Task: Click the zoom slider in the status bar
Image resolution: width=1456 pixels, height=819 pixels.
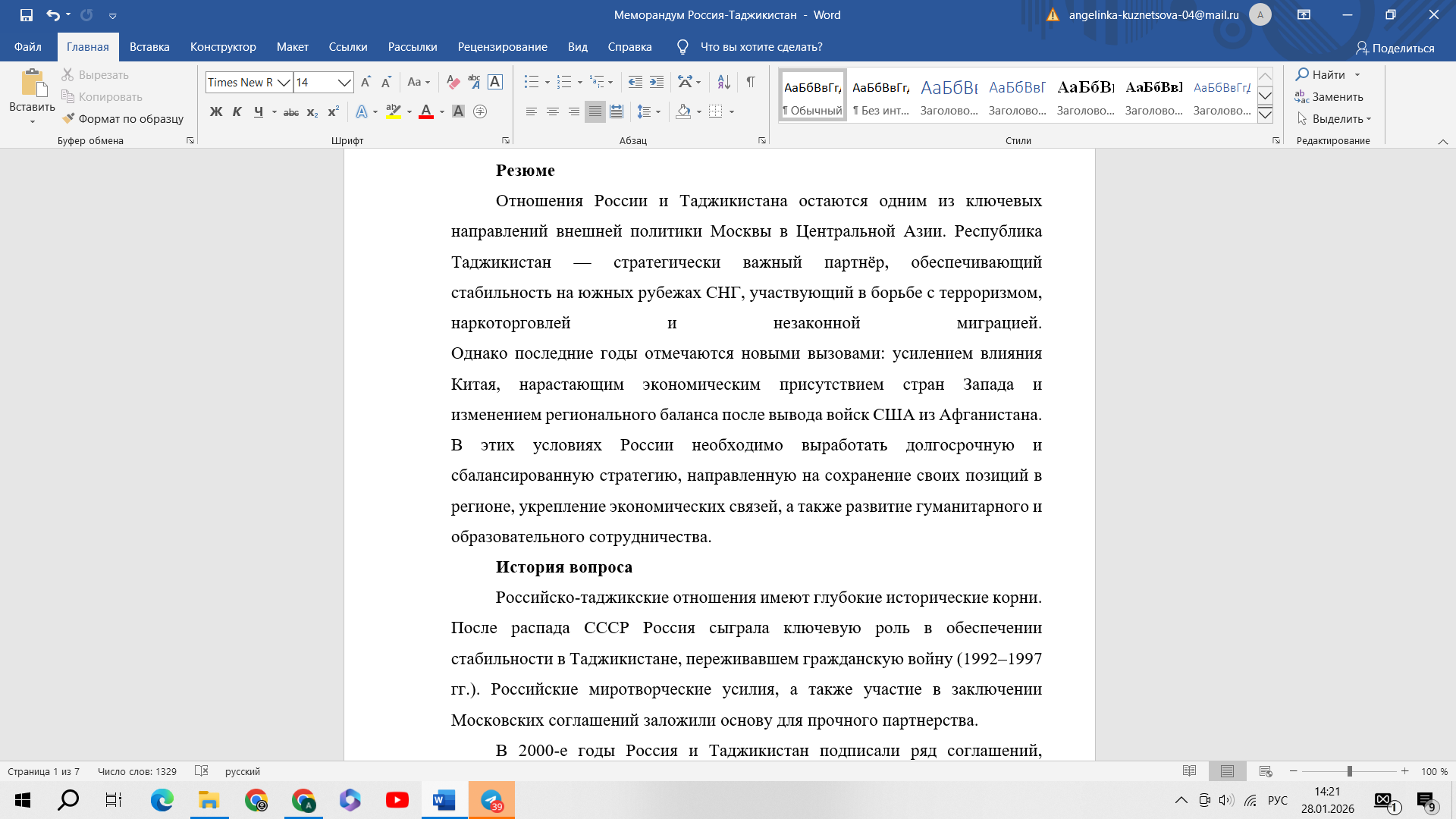Action: coord(1349,771)
